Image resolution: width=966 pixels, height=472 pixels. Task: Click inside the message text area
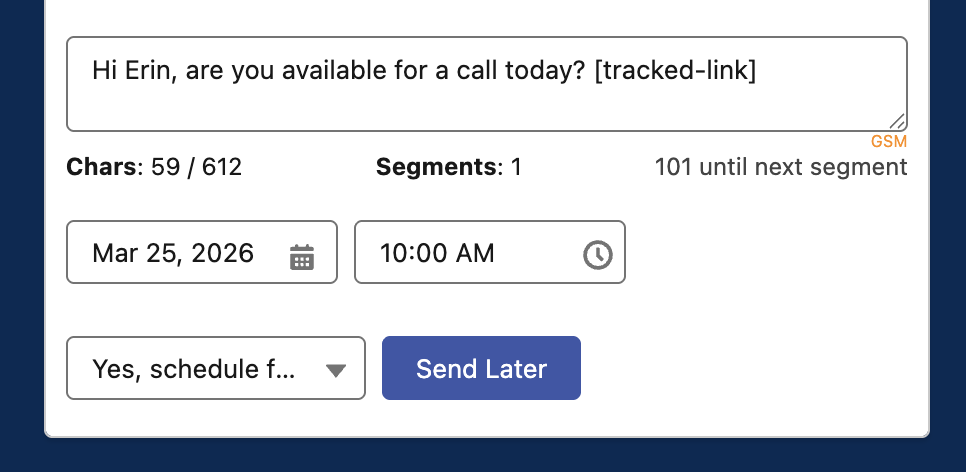coord(486,100)
